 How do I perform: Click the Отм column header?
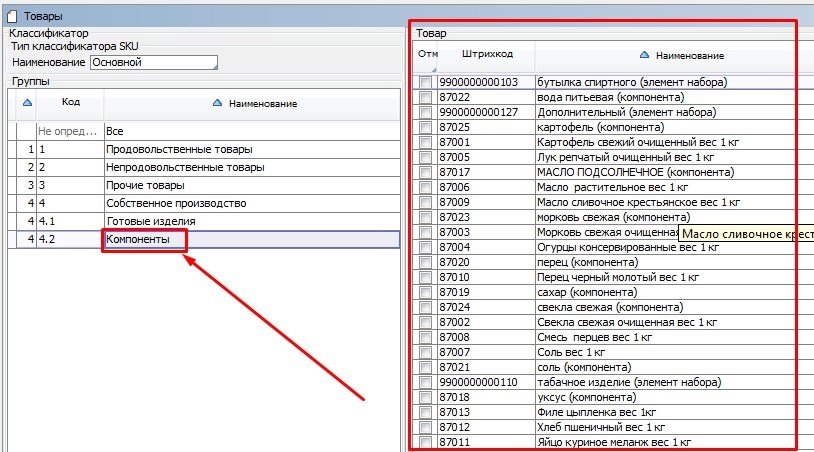click(427, 54)
